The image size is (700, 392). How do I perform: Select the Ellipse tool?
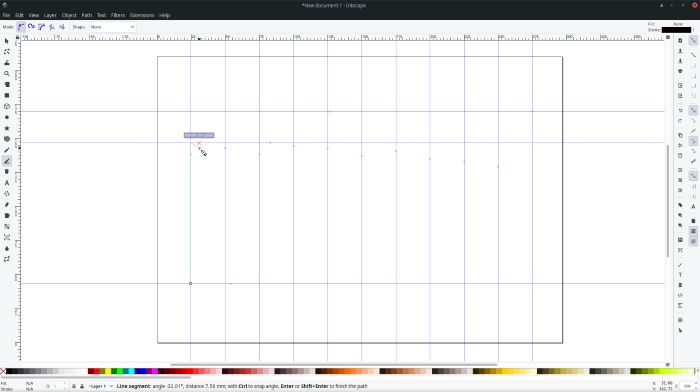point(7,117)
